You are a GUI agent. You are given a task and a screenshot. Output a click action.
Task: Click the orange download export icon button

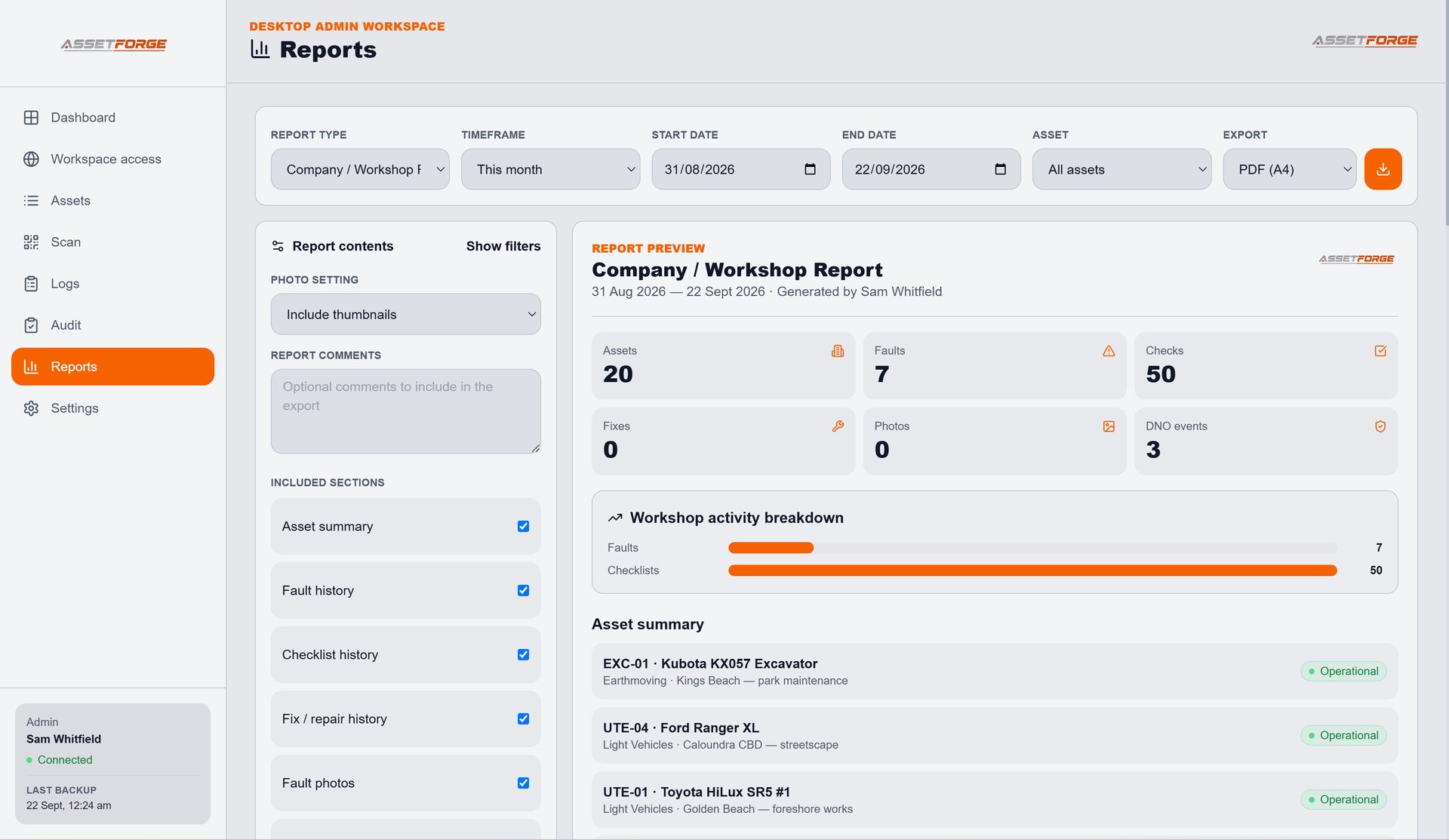(x=1383, y=169)
